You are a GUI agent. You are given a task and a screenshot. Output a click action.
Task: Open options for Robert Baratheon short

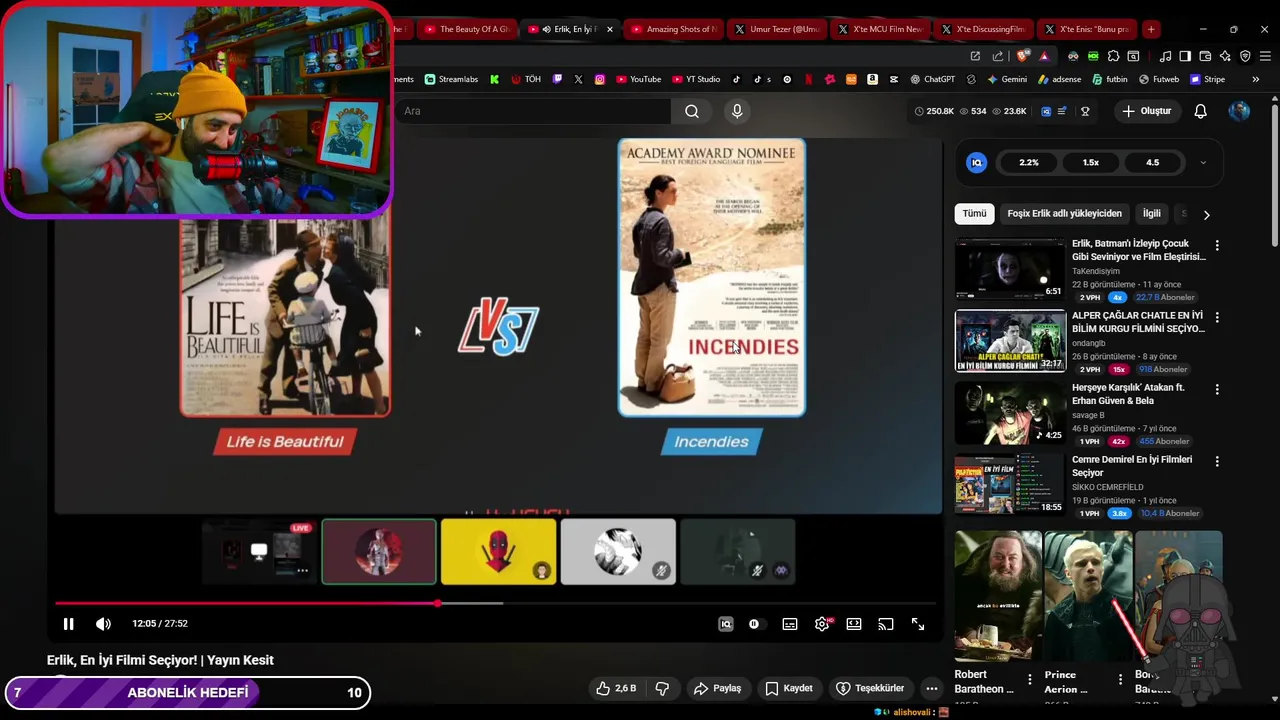(1030, 680)
